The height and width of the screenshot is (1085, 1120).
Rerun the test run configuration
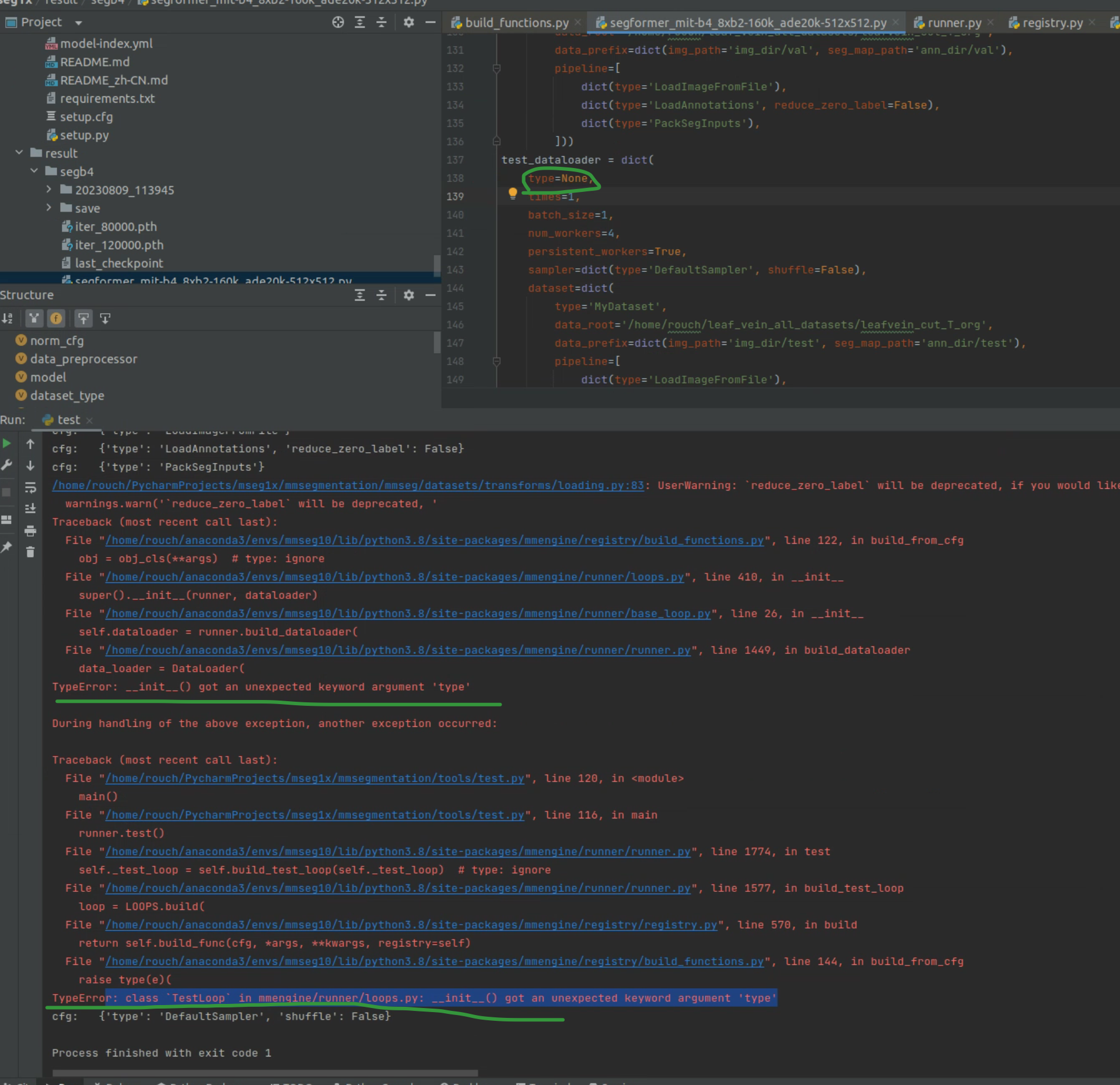(x=7, y=443)
